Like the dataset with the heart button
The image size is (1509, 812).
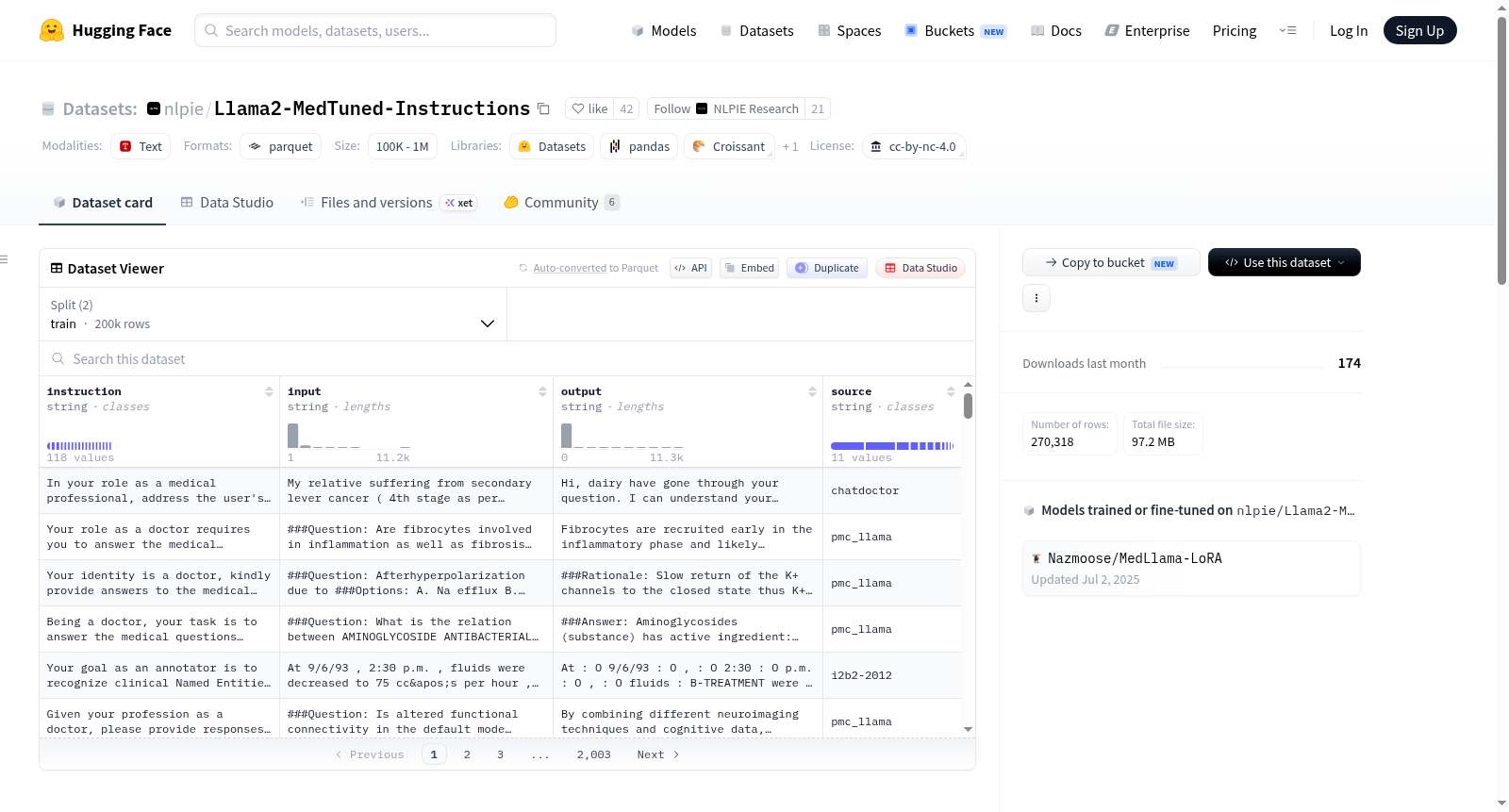[589, 108]
